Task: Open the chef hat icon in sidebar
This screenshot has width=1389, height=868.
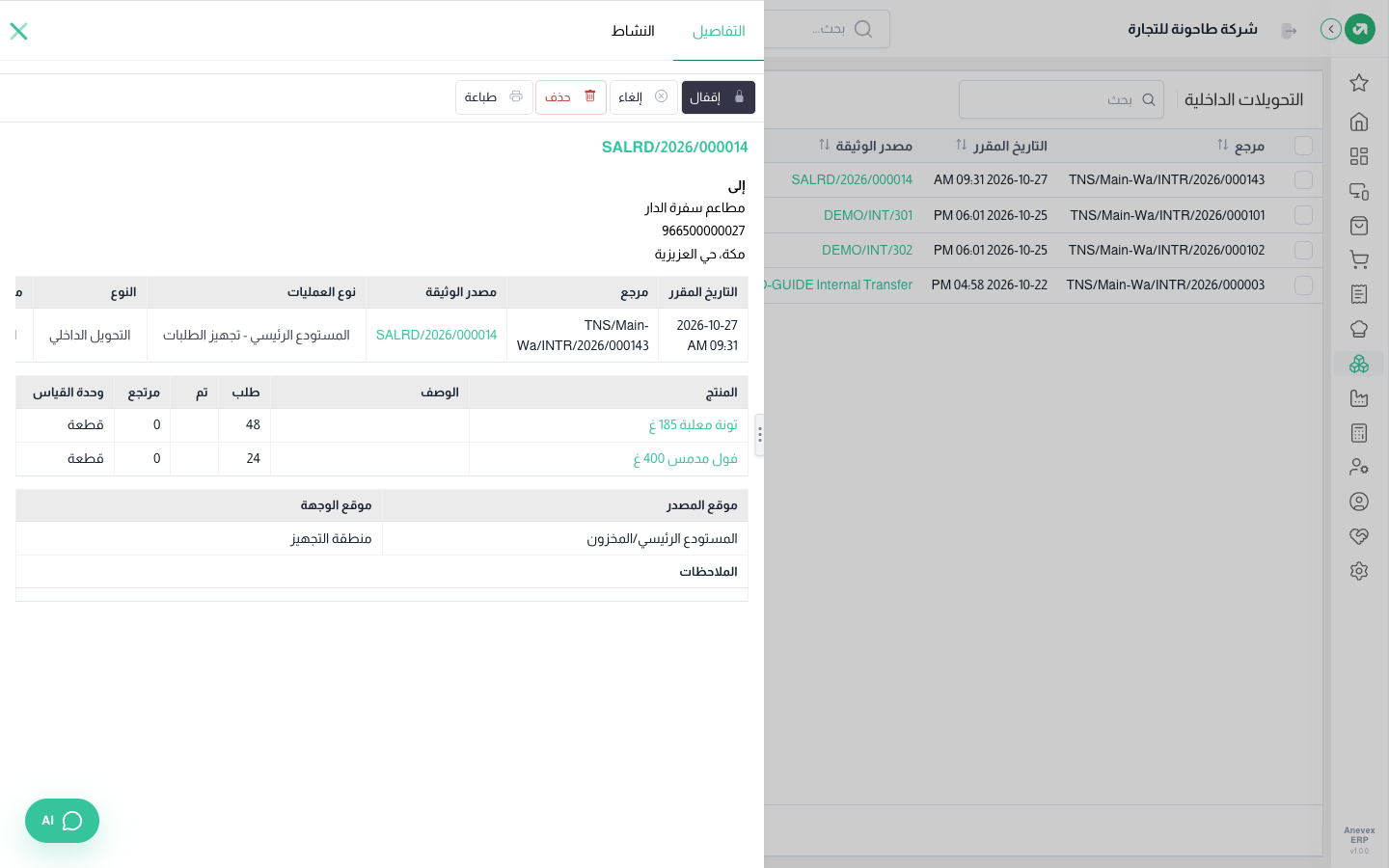Action: coord(1359,329)
